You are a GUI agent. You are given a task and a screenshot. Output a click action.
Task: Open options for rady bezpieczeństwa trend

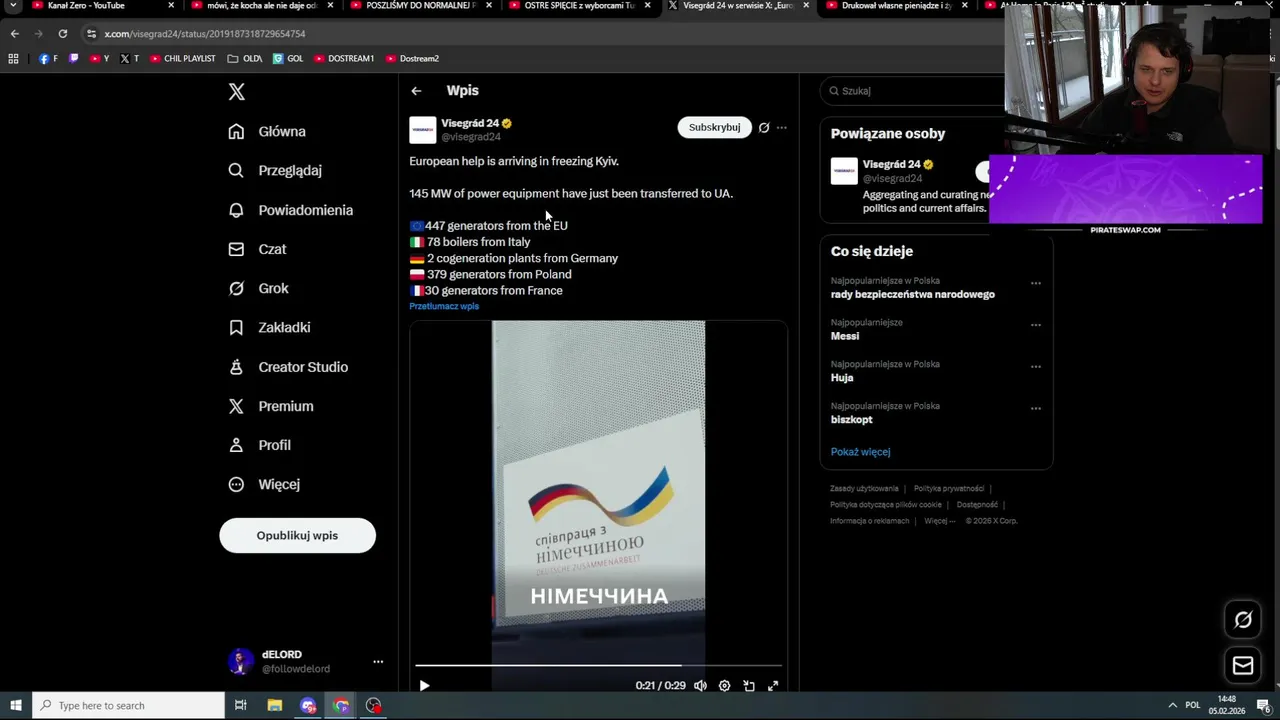point(1036,283)
